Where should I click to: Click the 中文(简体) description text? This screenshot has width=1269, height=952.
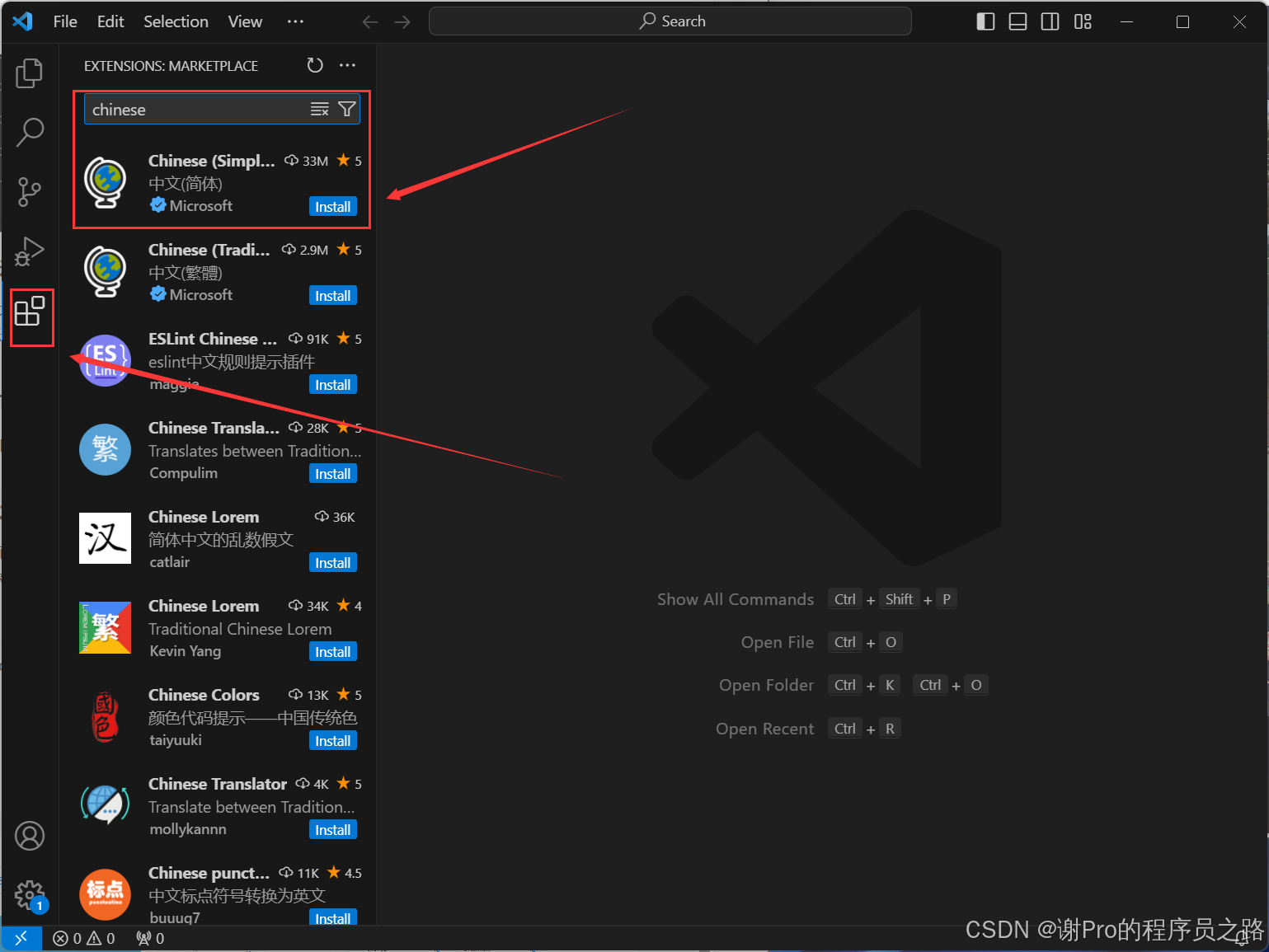[x=186, y=184]
